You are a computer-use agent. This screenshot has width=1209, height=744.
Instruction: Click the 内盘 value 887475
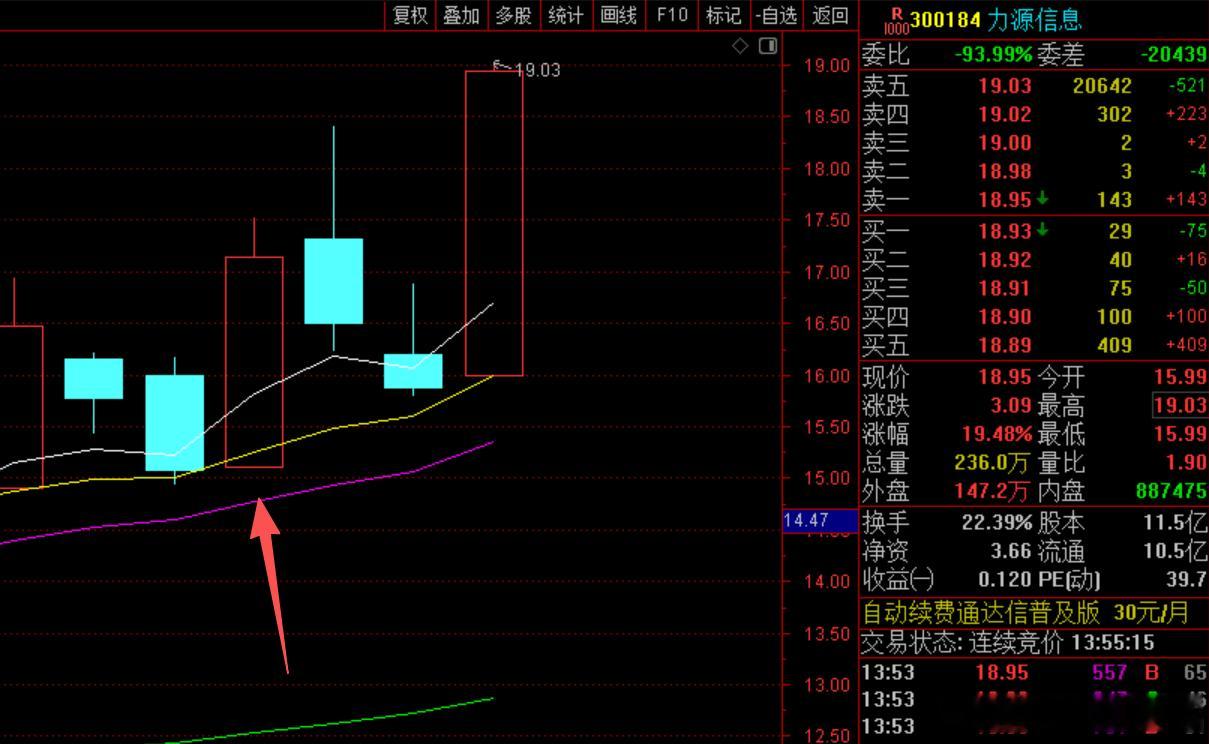[1171, 492]
